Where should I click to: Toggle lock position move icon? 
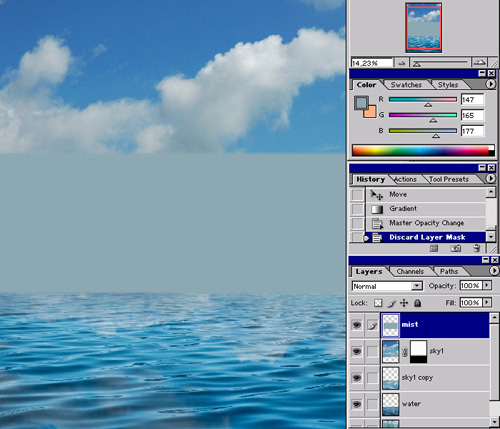pos(404,303)
